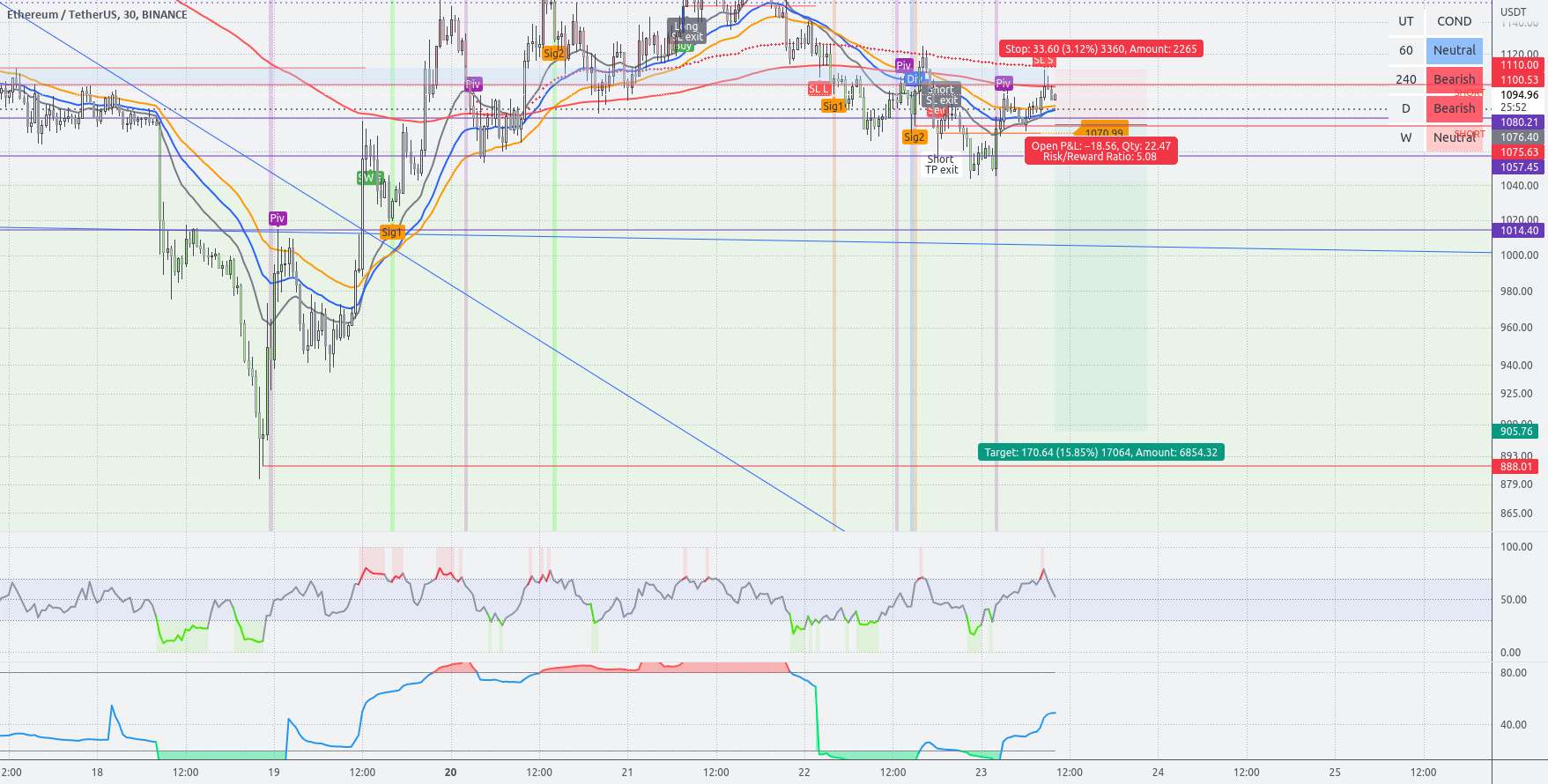Image resolution: width=1548 pixels, height=784 pixels.
Task: Click the UT column header
Action: [1406, 21]
